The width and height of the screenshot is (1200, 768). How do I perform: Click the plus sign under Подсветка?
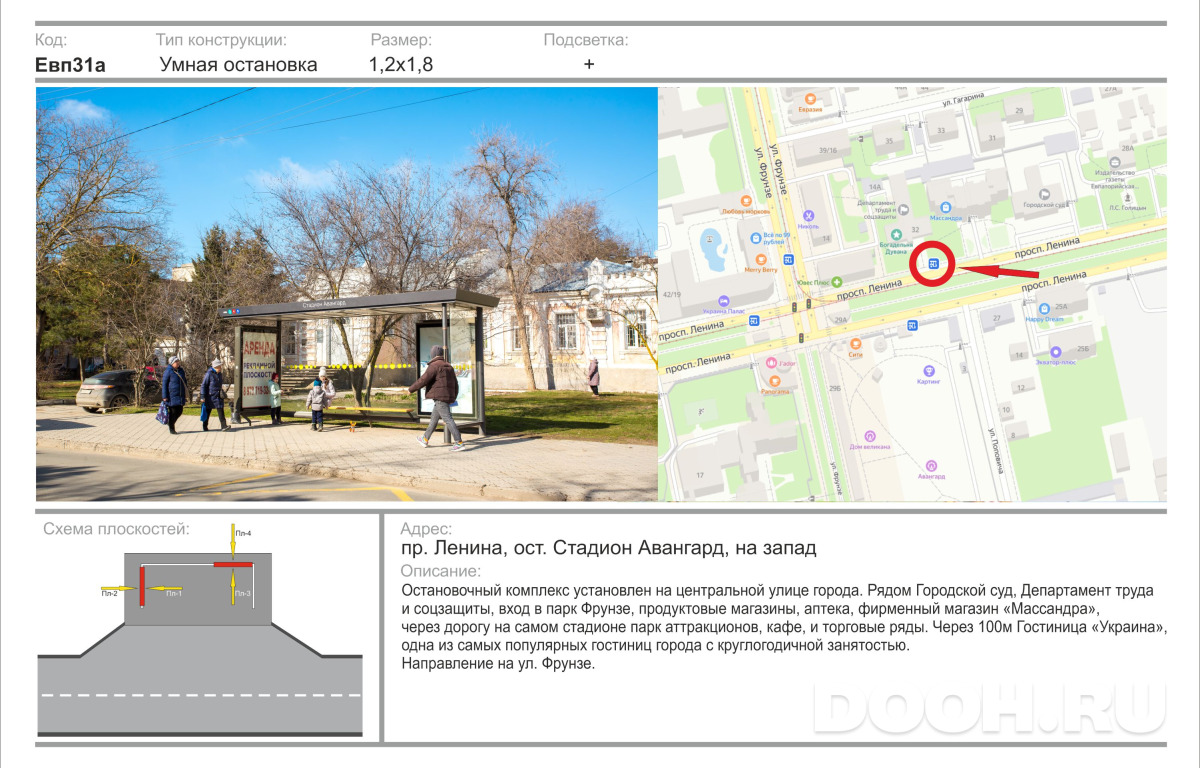[x=589, y=64]
